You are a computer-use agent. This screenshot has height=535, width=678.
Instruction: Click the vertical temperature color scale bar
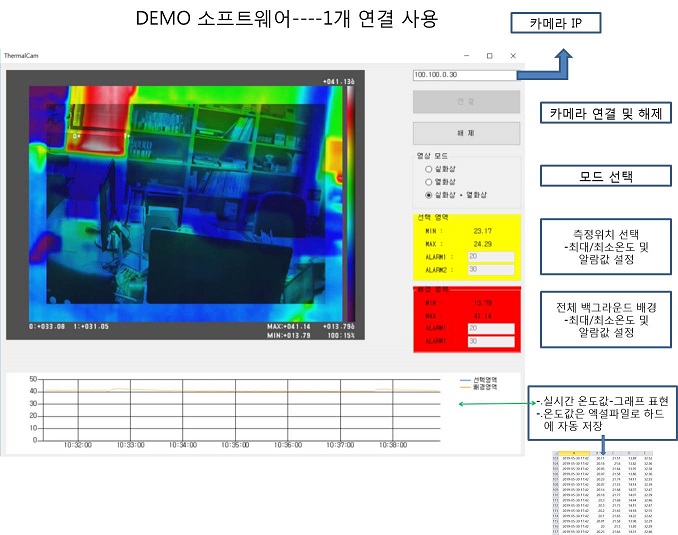pyautogui.click(x=350, y=203)
